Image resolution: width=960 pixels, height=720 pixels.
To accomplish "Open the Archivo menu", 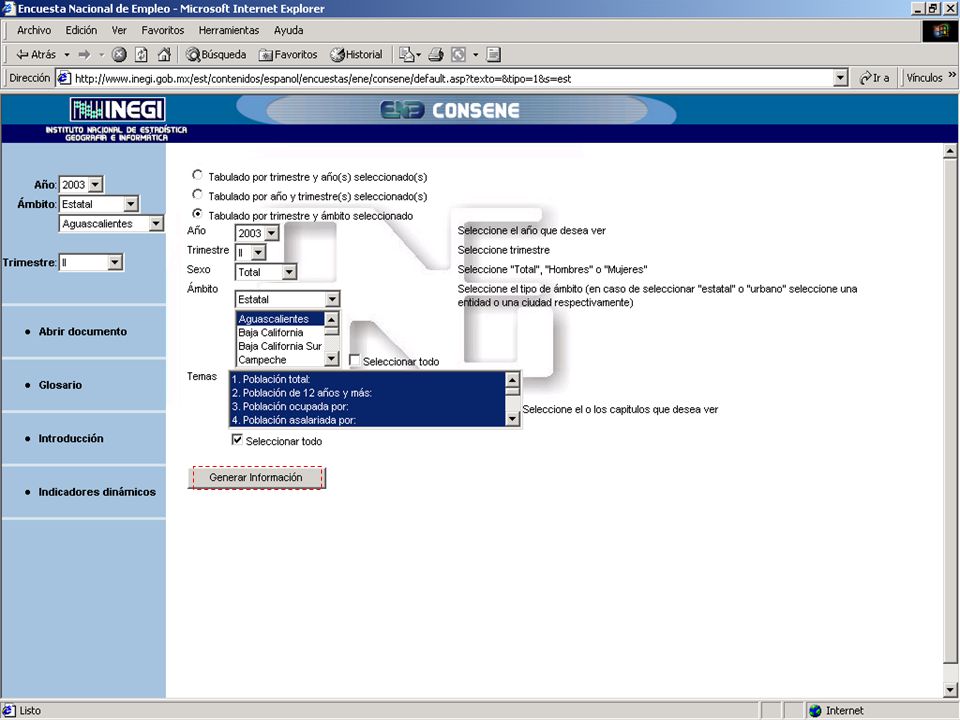I will pos(34,30).
